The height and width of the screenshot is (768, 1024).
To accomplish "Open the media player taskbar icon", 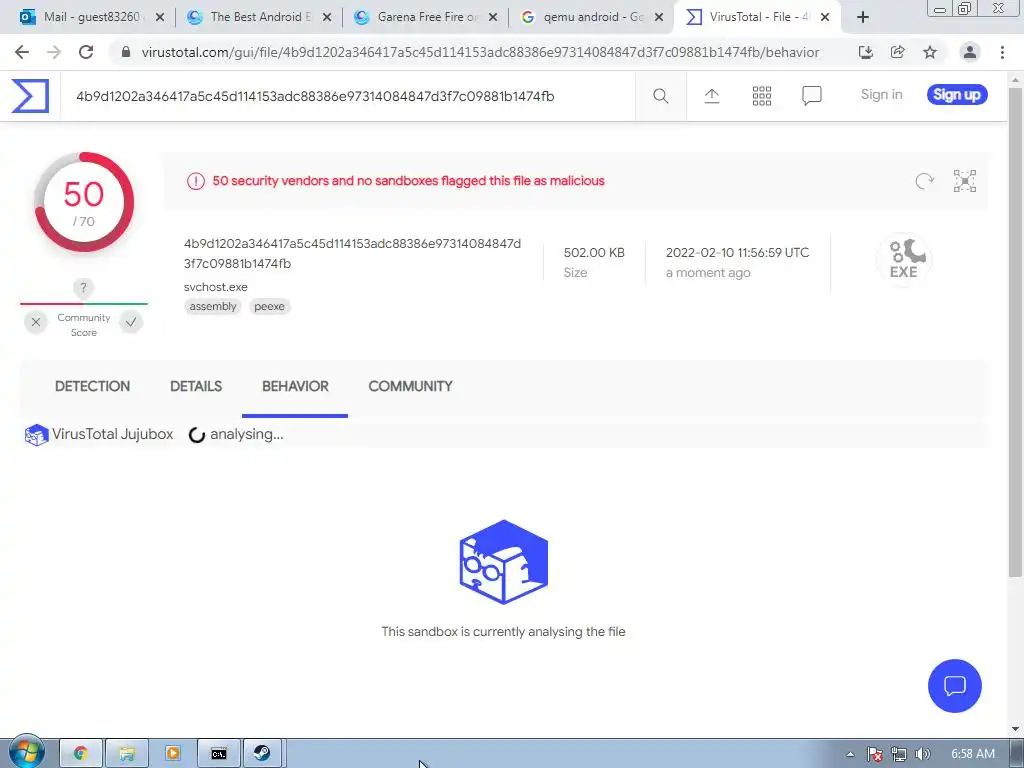I will coord(172,754).
